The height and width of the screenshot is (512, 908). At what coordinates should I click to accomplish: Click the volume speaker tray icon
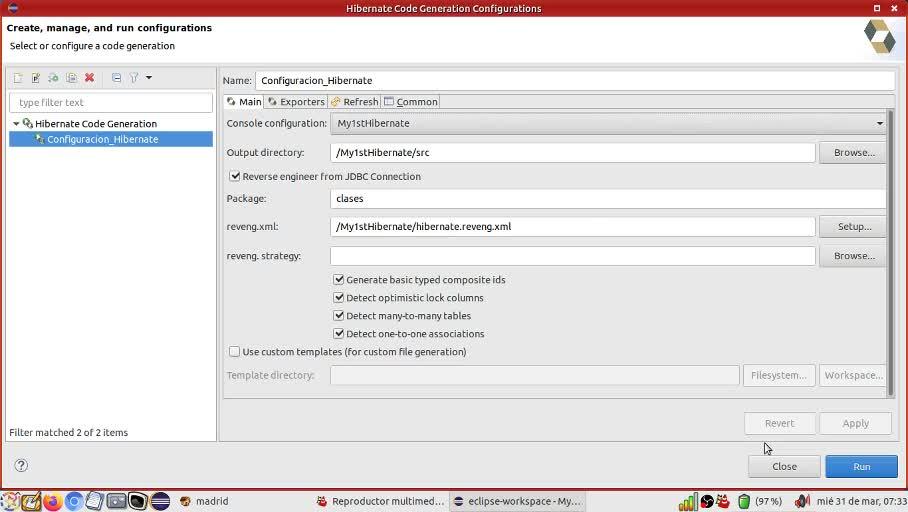[803, 502]
